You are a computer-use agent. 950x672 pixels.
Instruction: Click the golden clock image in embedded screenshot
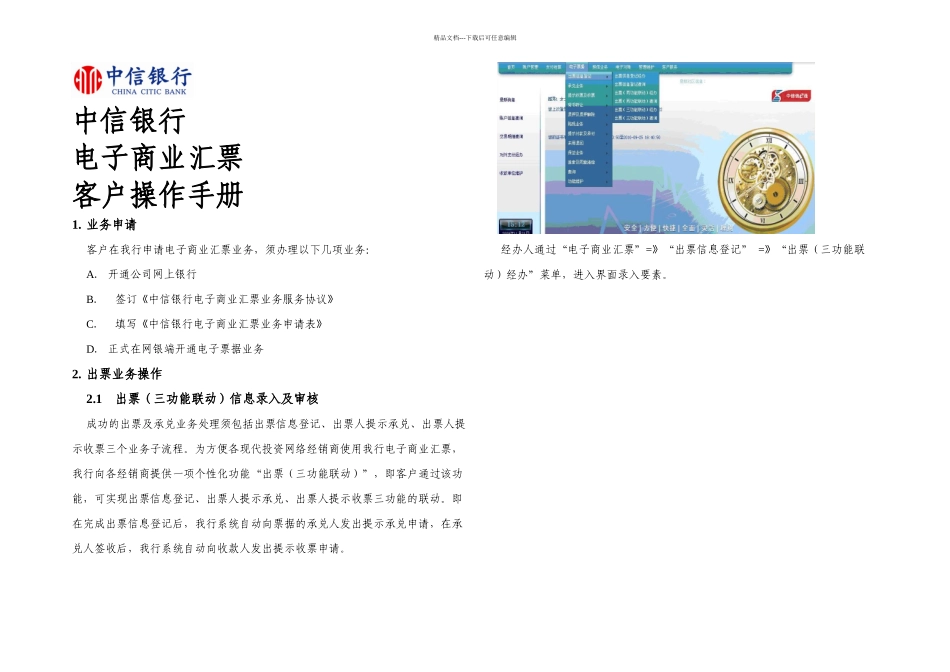pos(766,182)
